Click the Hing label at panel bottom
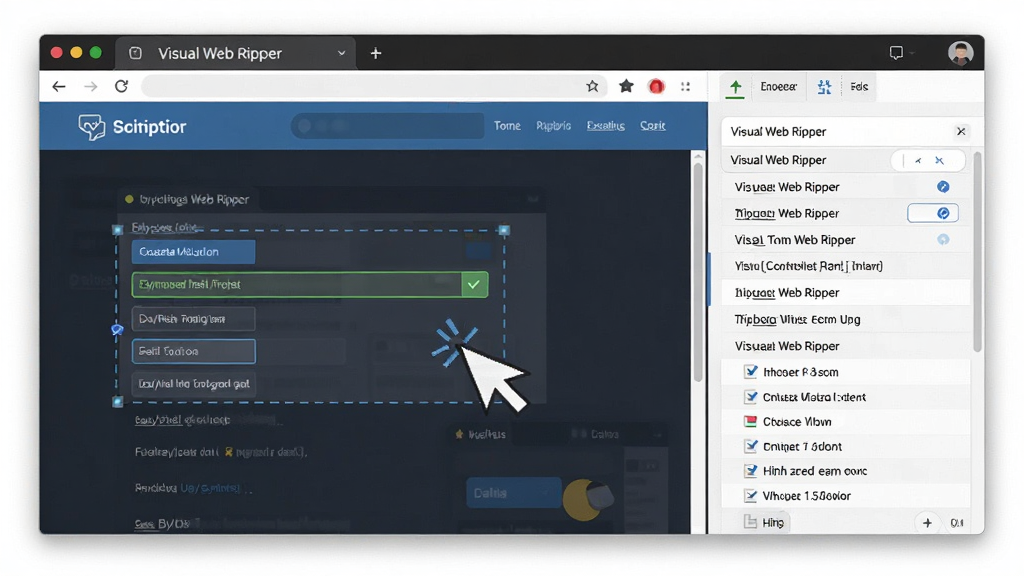 [x=773, y=522]
